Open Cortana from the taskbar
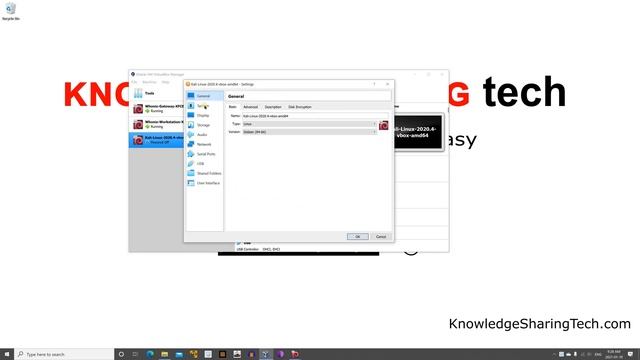 (x=121, y=354)
